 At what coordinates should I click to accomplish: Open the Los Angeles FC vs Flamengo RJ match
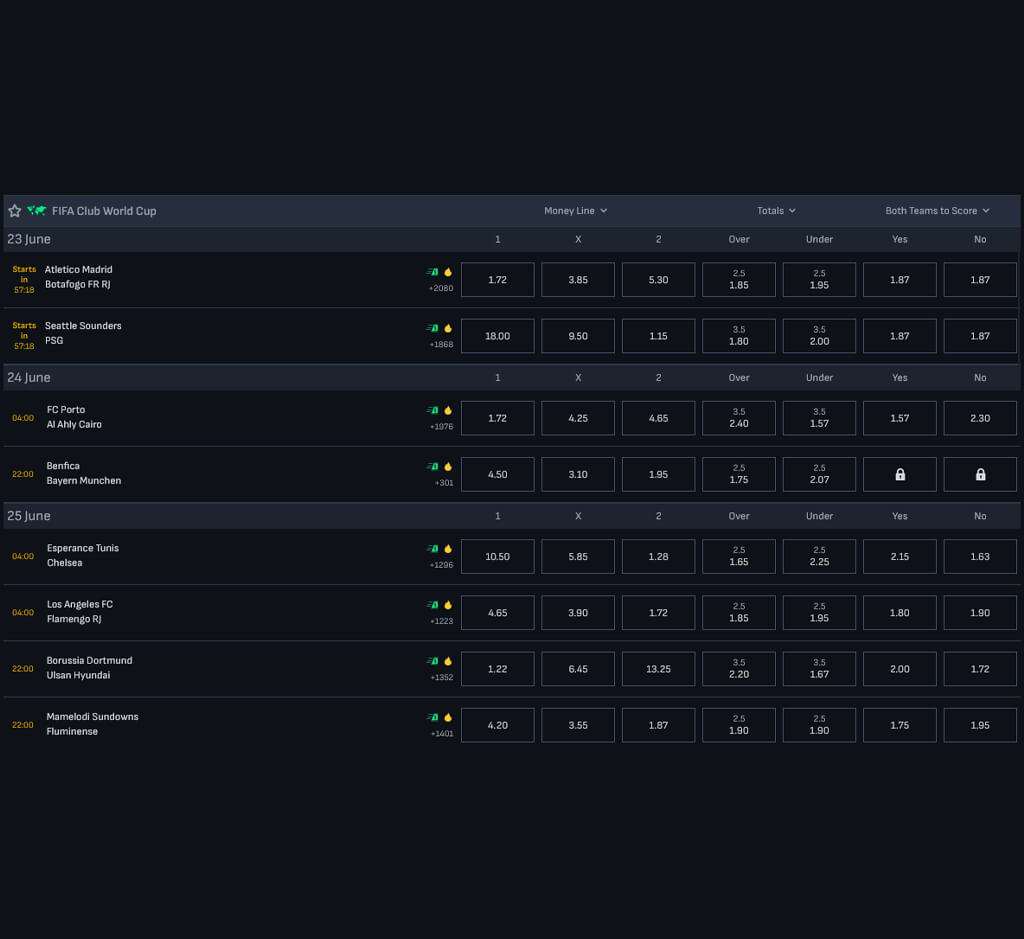point(80,611)
